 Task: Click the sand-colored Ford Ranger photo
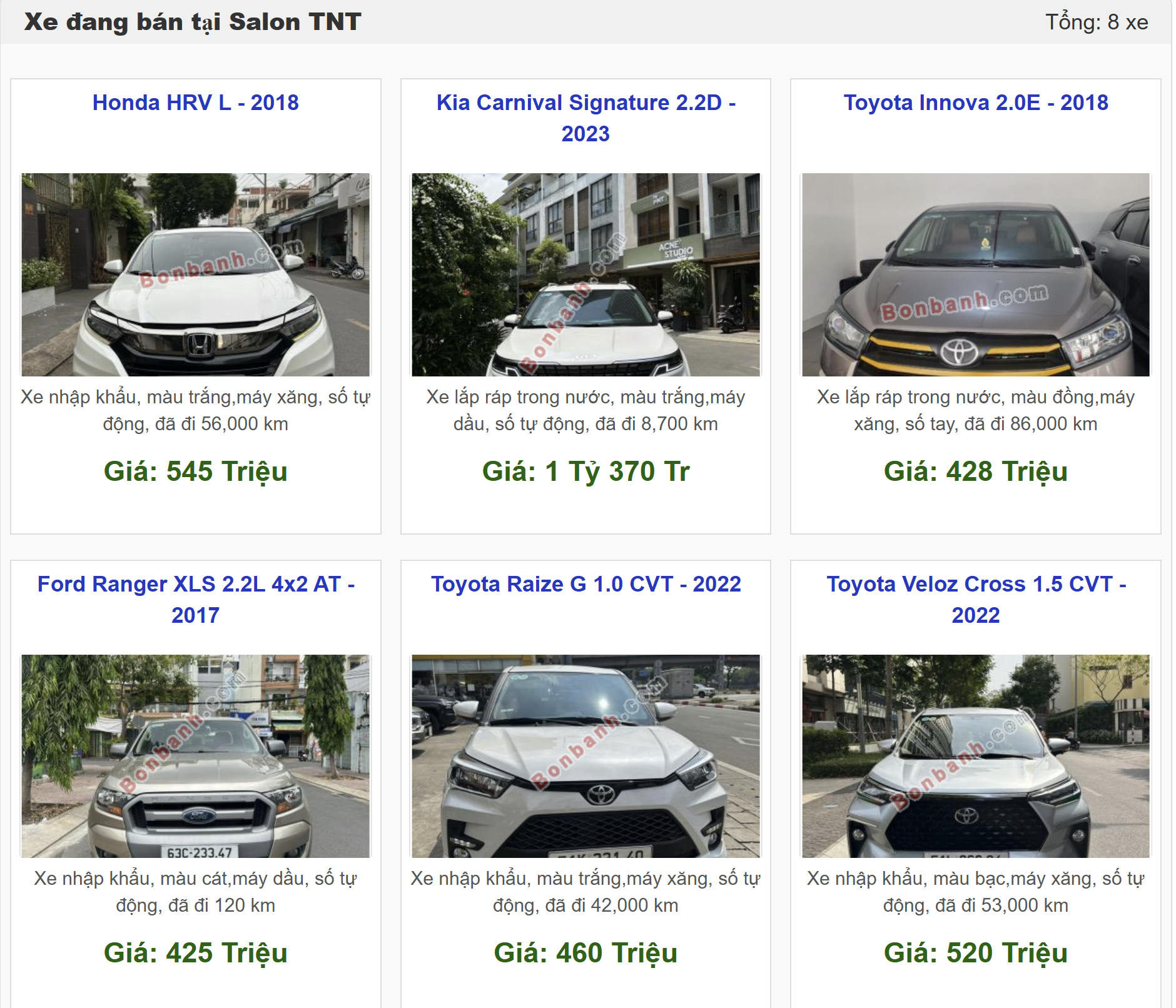[x=195, y=756]
